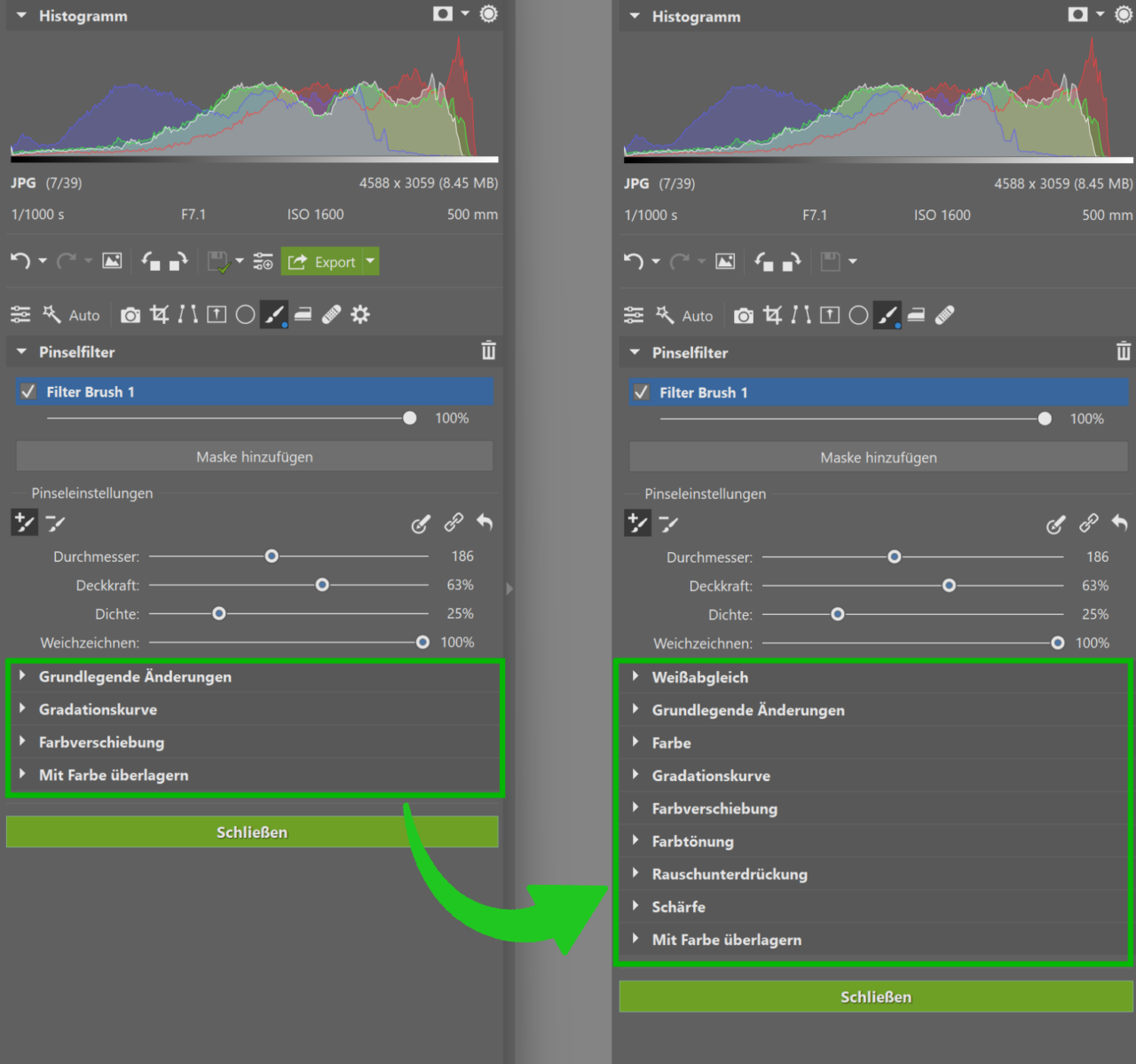Select the bandage retouch tool in left toolbar
This screenshot has width=1136, height=1064.
pyautogui.click(x=331, y=314)
